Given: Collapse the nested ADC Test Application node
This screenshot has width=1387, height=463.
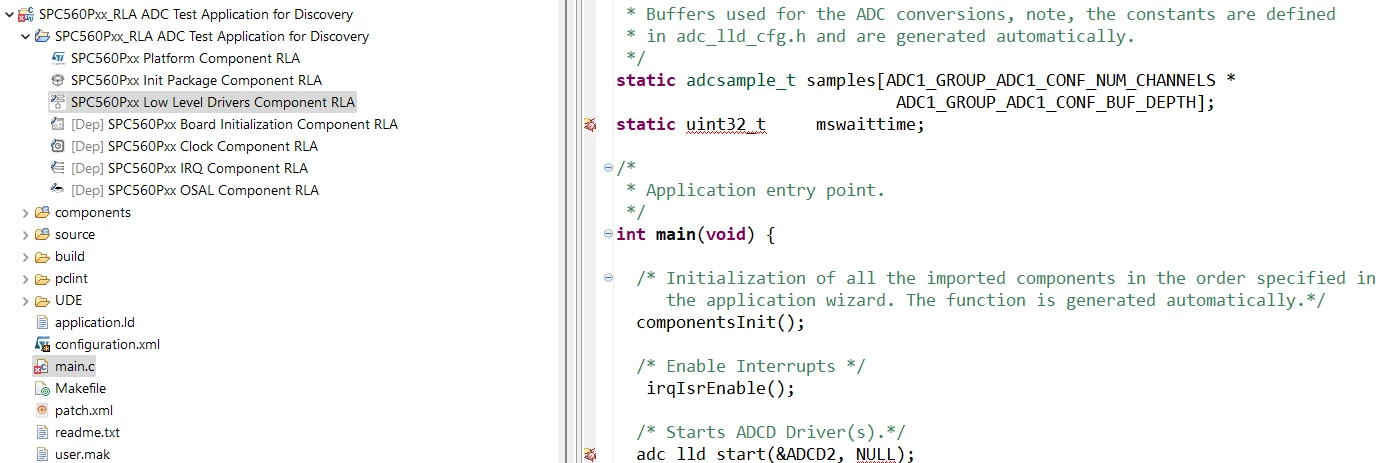Looking at the screenshot, I should [25, 36].
